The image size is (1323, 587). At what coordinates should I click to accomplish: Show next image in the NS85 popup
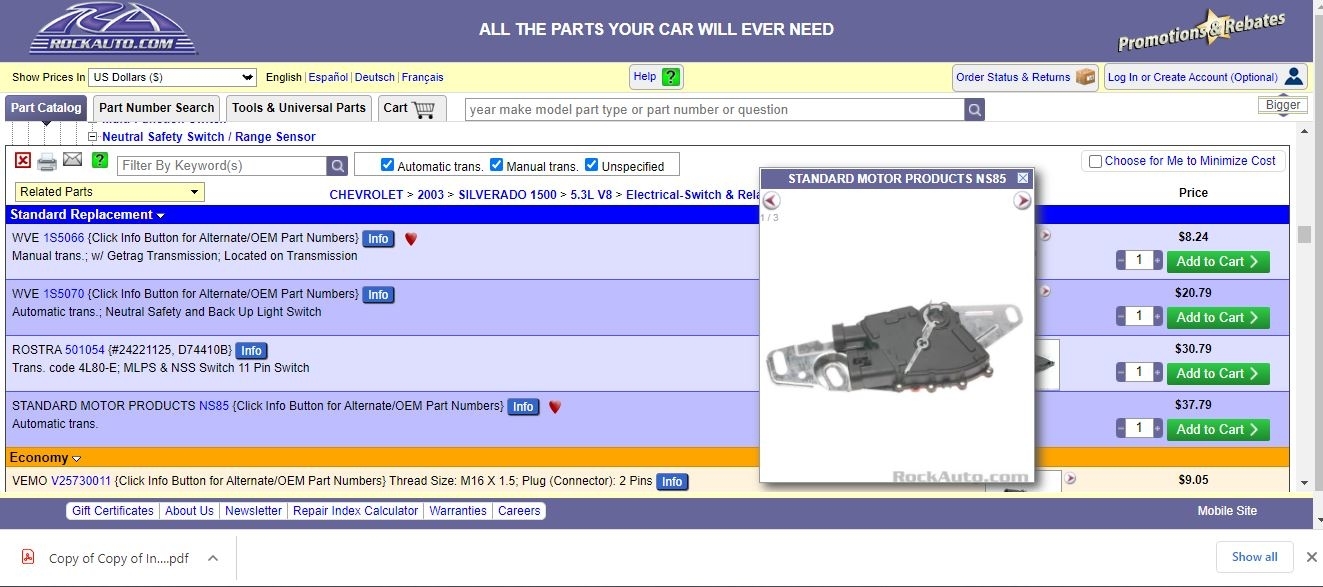pos(1022,201)
